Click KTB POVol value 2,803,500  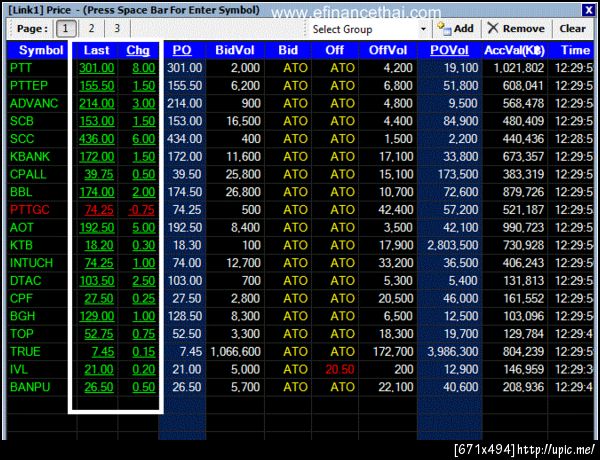tap(453, 245)
